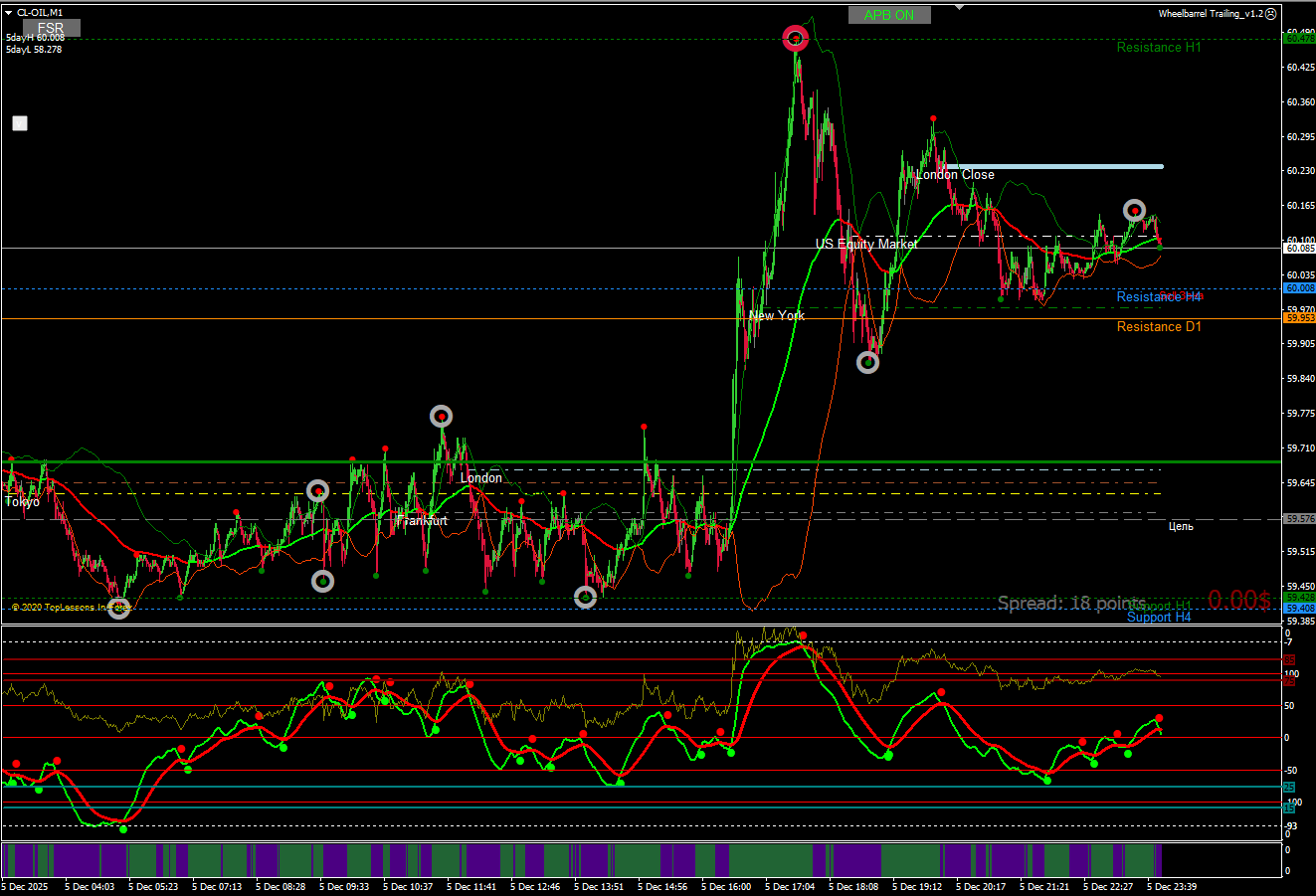The width and height of the screenshot is (1316, 896).
Task: Click the 60.085 current price tag
Action: pos(1300,249)
